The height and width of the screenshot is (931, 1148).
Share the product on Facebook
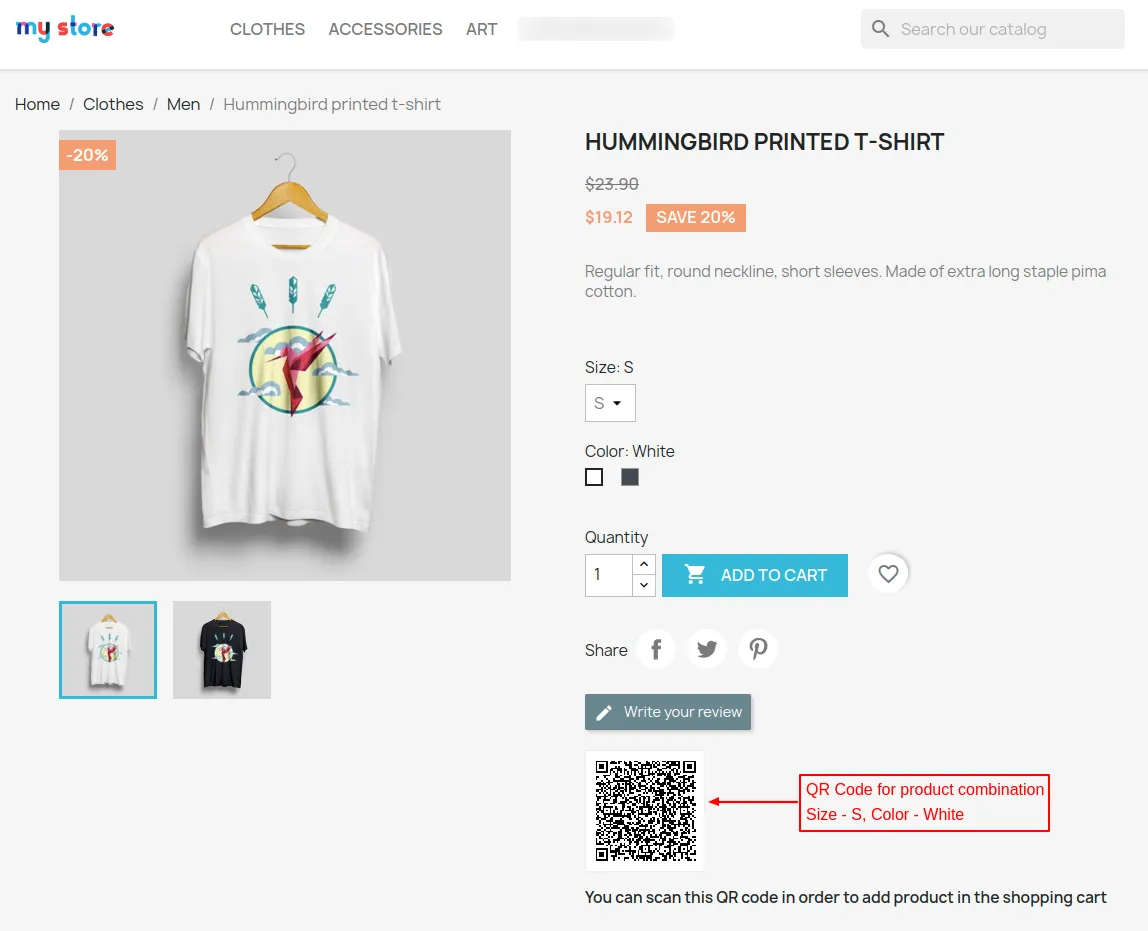(x=655, y=649)
